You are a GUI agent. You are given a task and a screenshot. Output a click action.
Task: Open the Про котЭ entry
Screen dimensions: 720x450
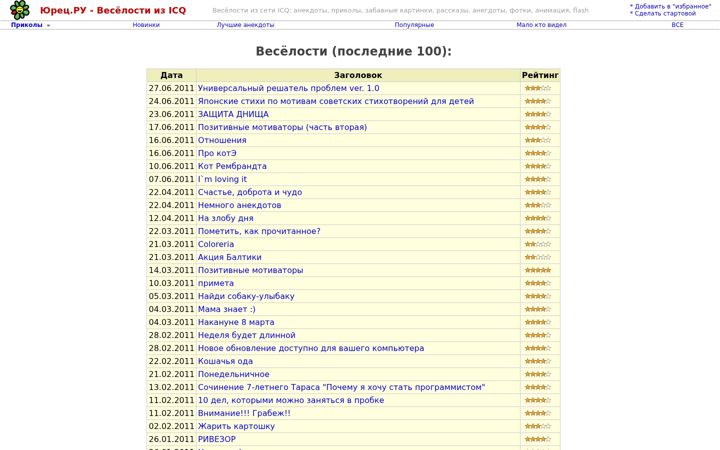click(217, 153)
